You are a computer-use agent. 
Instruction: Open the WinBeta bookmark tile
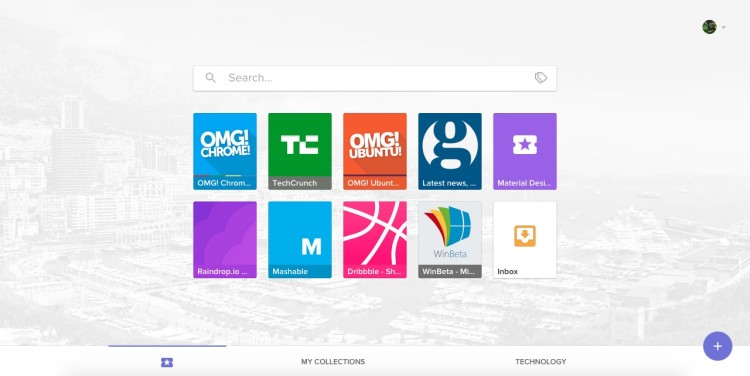coord(450,240)
